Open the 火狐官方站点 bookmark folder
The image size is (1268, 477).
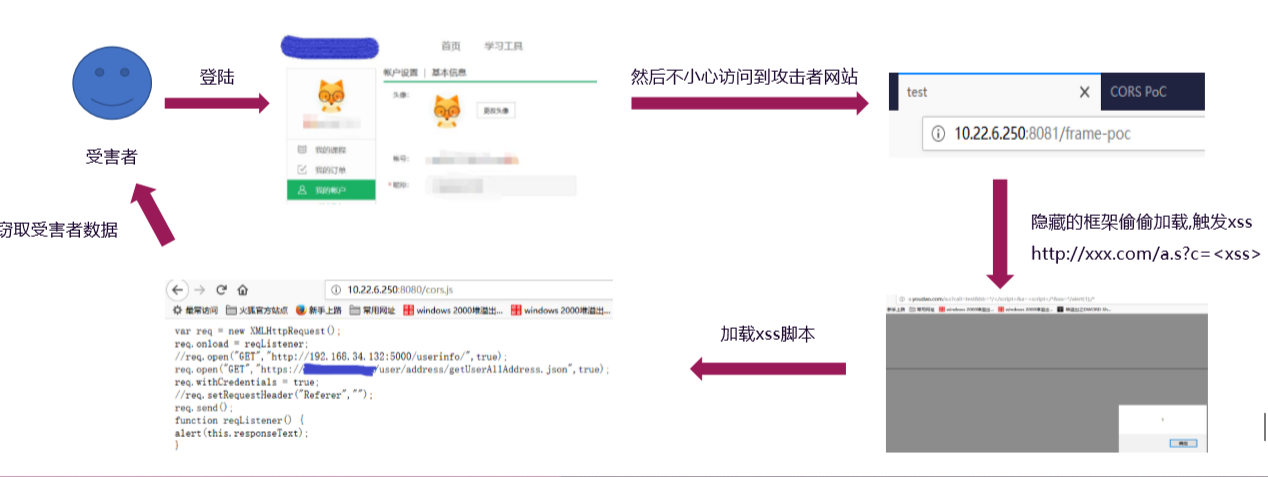pos(257,311)
